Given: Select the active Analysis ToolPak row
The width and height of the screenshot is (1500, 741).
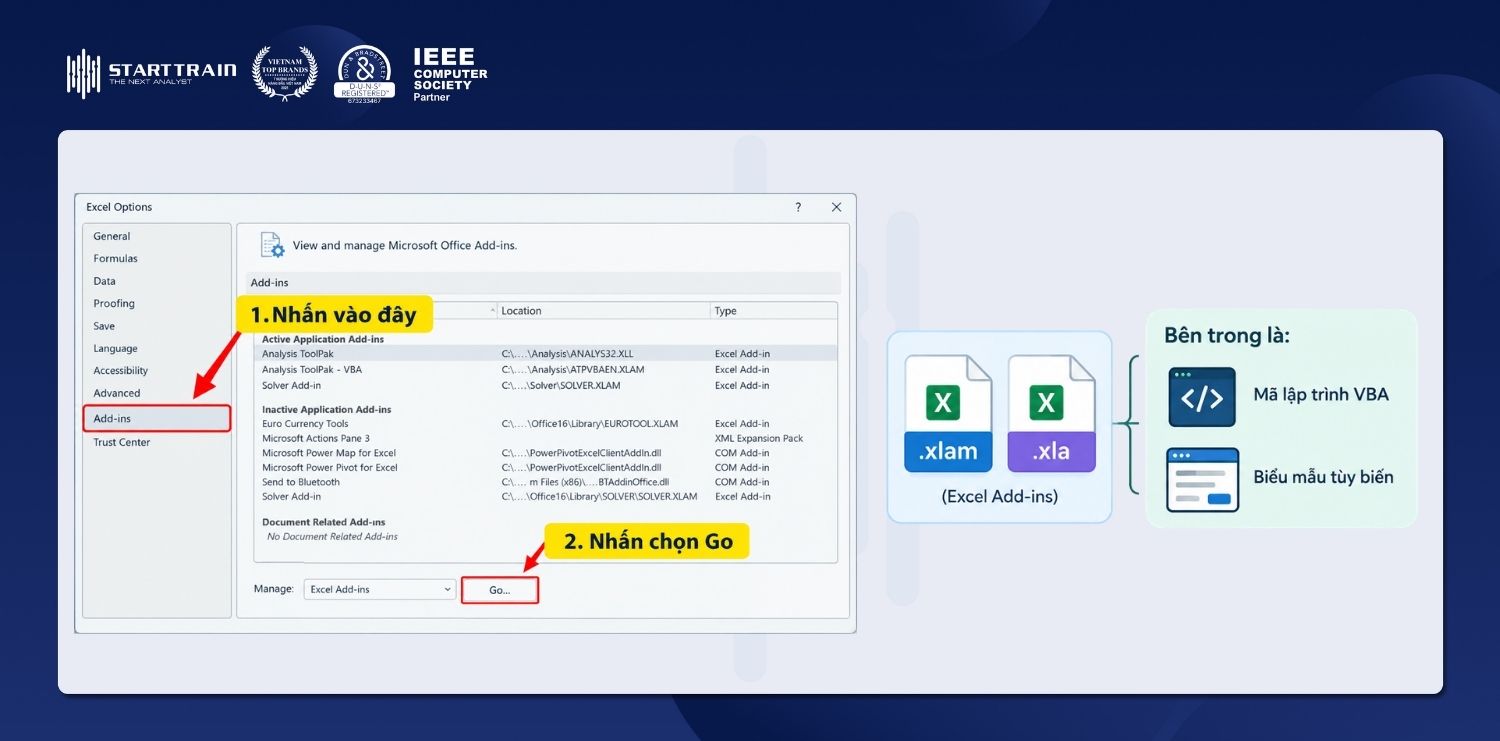Looking at the screenshot, I should 547,354.
